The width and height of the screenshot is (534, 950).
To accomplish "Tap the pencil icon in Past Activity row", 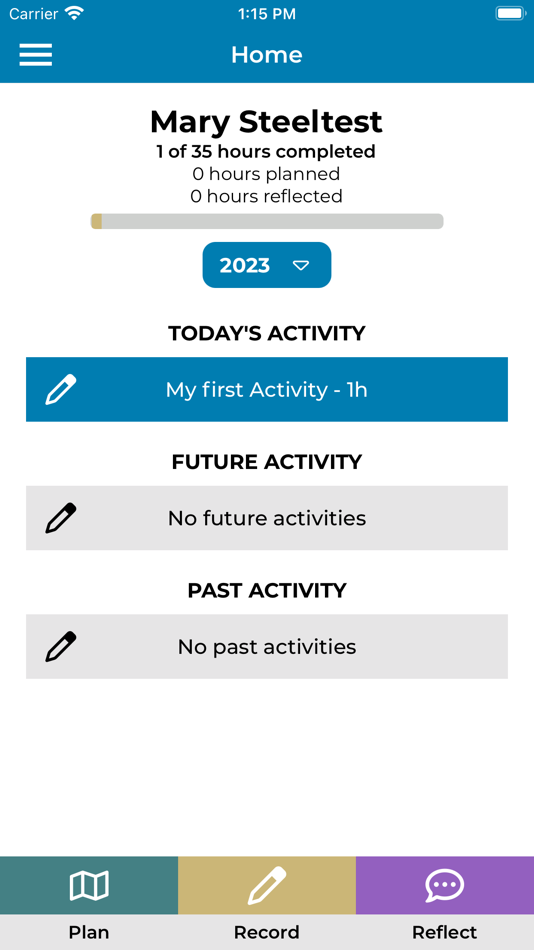I will tap(61, 646).
